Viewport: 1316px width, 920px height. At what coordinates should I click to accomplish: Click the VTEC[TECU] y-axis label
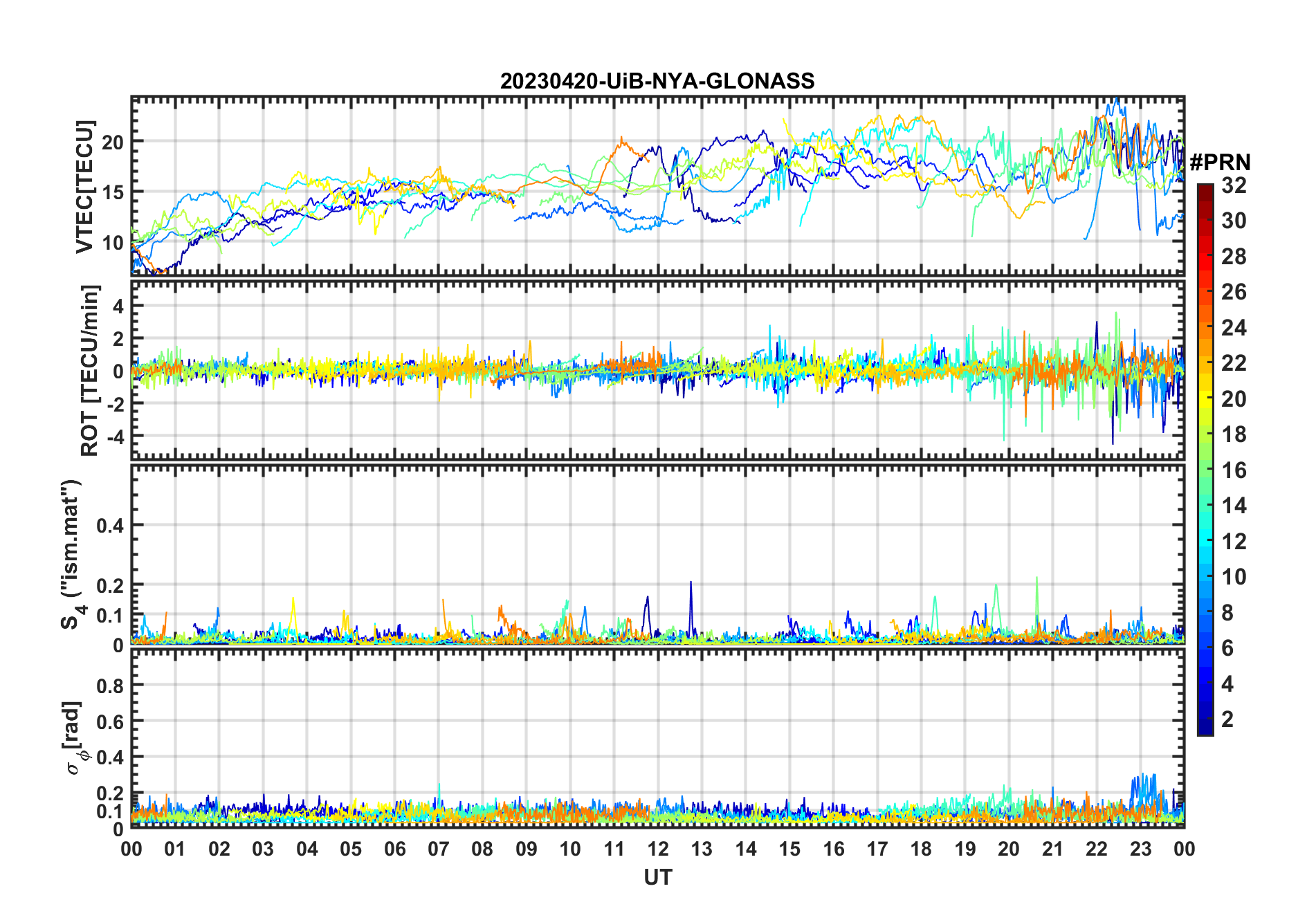(x=84, y=187)
